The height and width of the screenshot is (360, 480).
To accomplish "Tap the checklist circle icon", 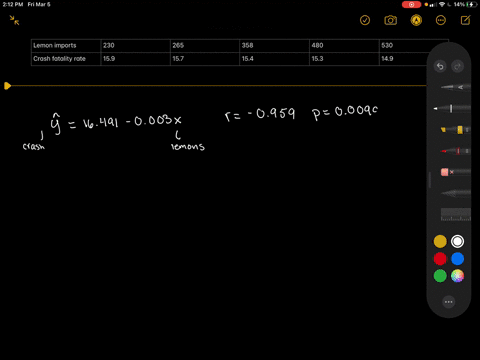I will (x=365, y=20).
